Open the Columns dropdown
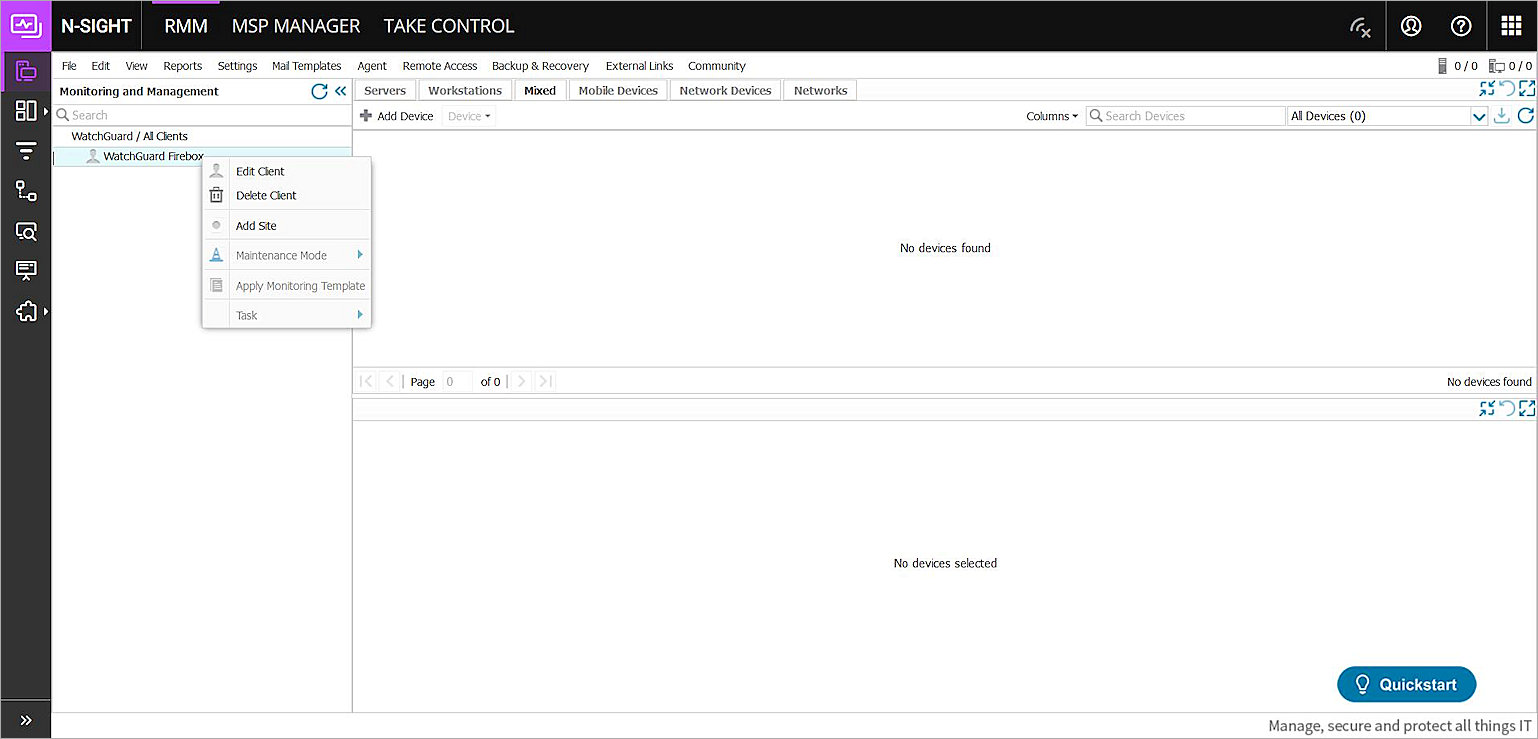1538x739 pixels. pos(1052,116)
